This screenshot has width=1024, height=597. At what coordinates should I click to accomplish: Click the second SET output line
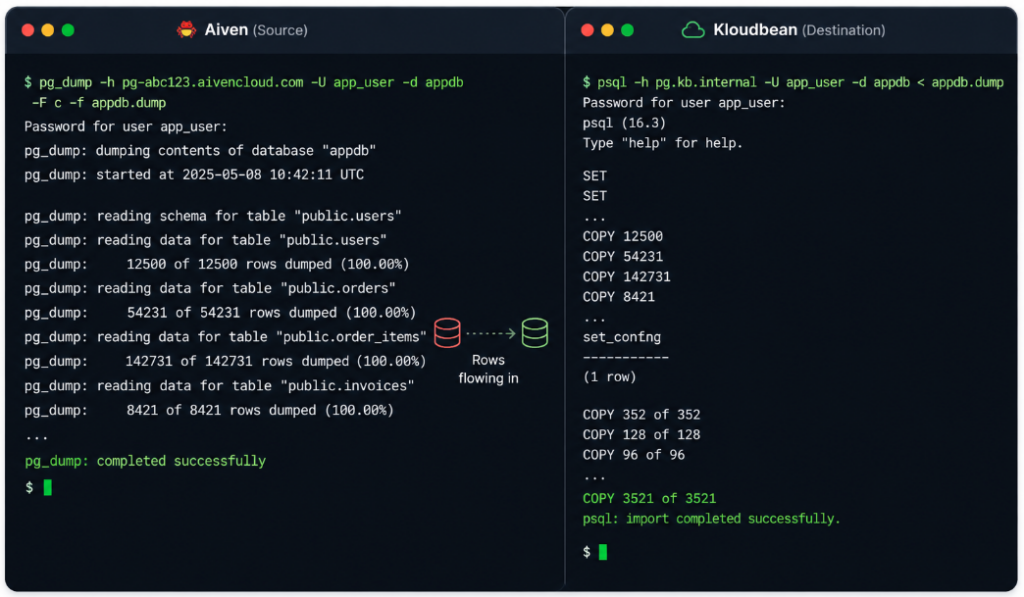[x=594, y=196]
